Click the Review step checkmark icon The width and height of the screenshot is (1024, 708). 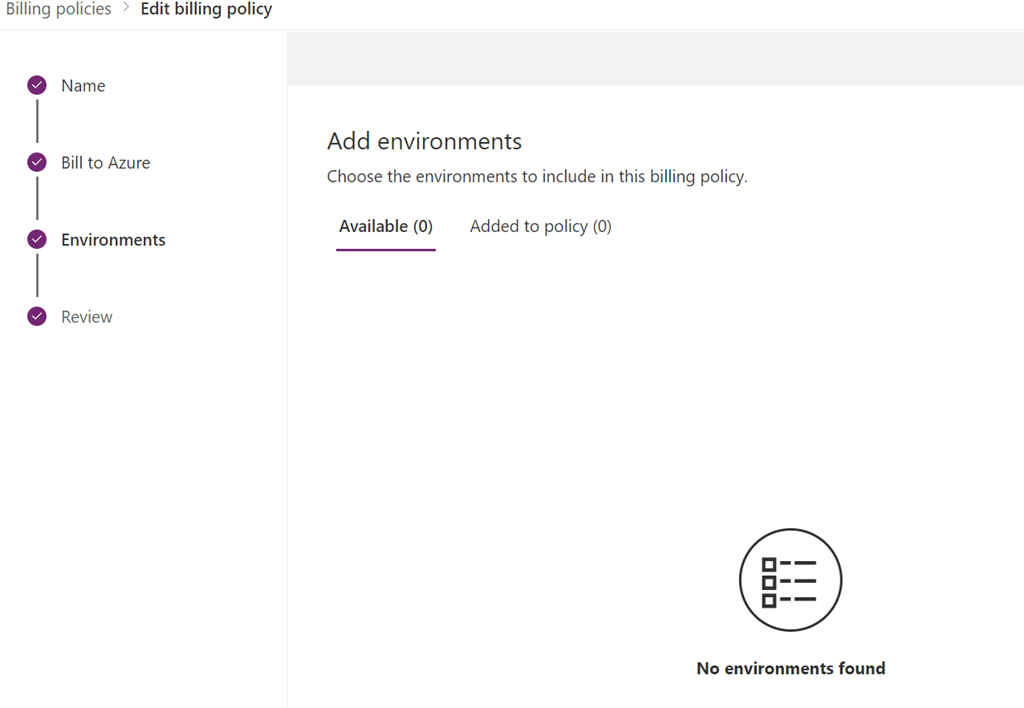[x=37, y=317]
